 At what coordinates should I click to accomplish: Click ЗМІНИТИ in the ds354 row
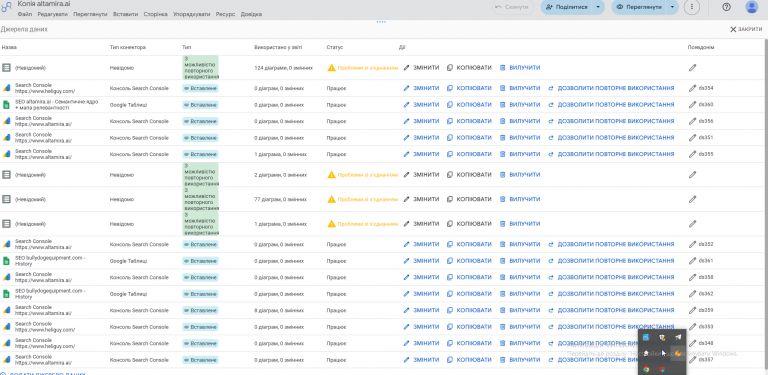[421, 89]
